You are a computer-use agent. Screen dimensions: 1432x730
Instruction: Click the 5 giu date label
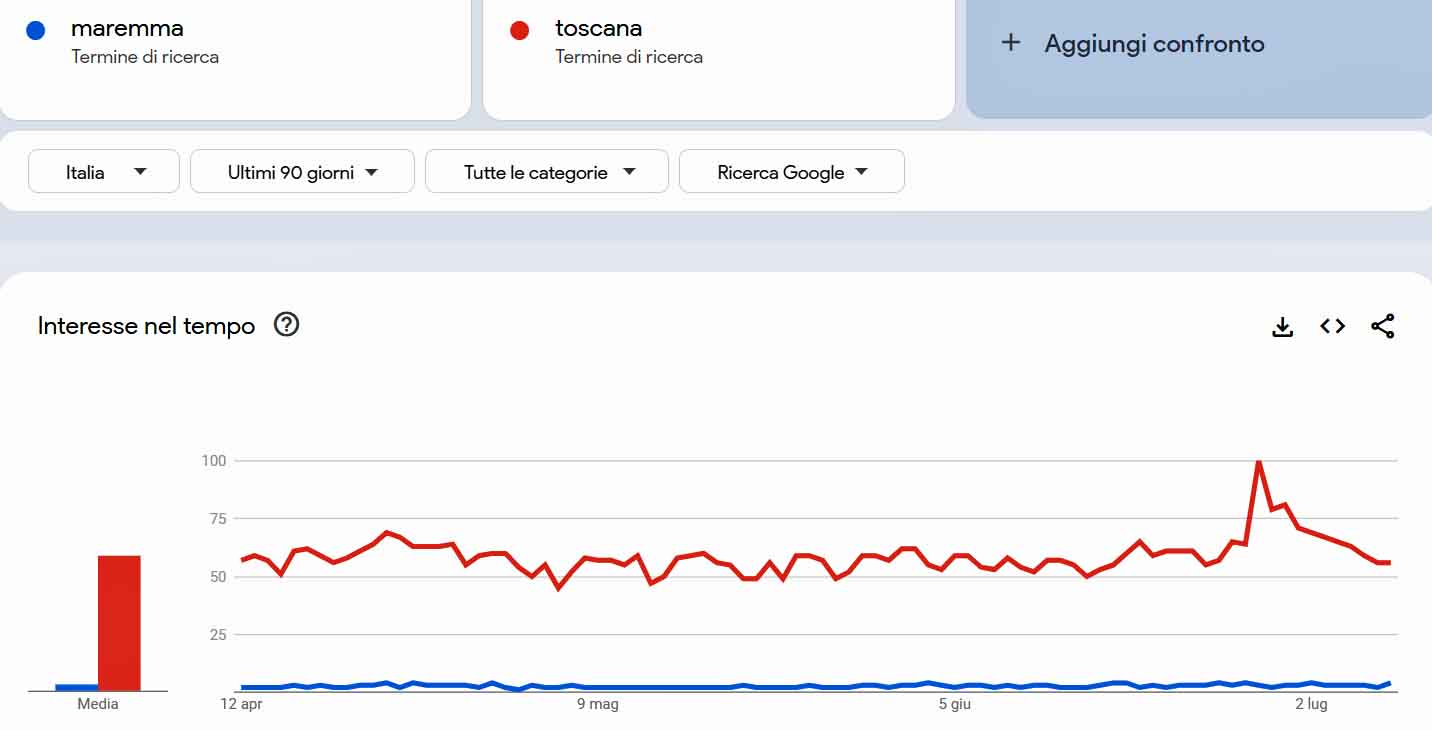tap(955, 705)
